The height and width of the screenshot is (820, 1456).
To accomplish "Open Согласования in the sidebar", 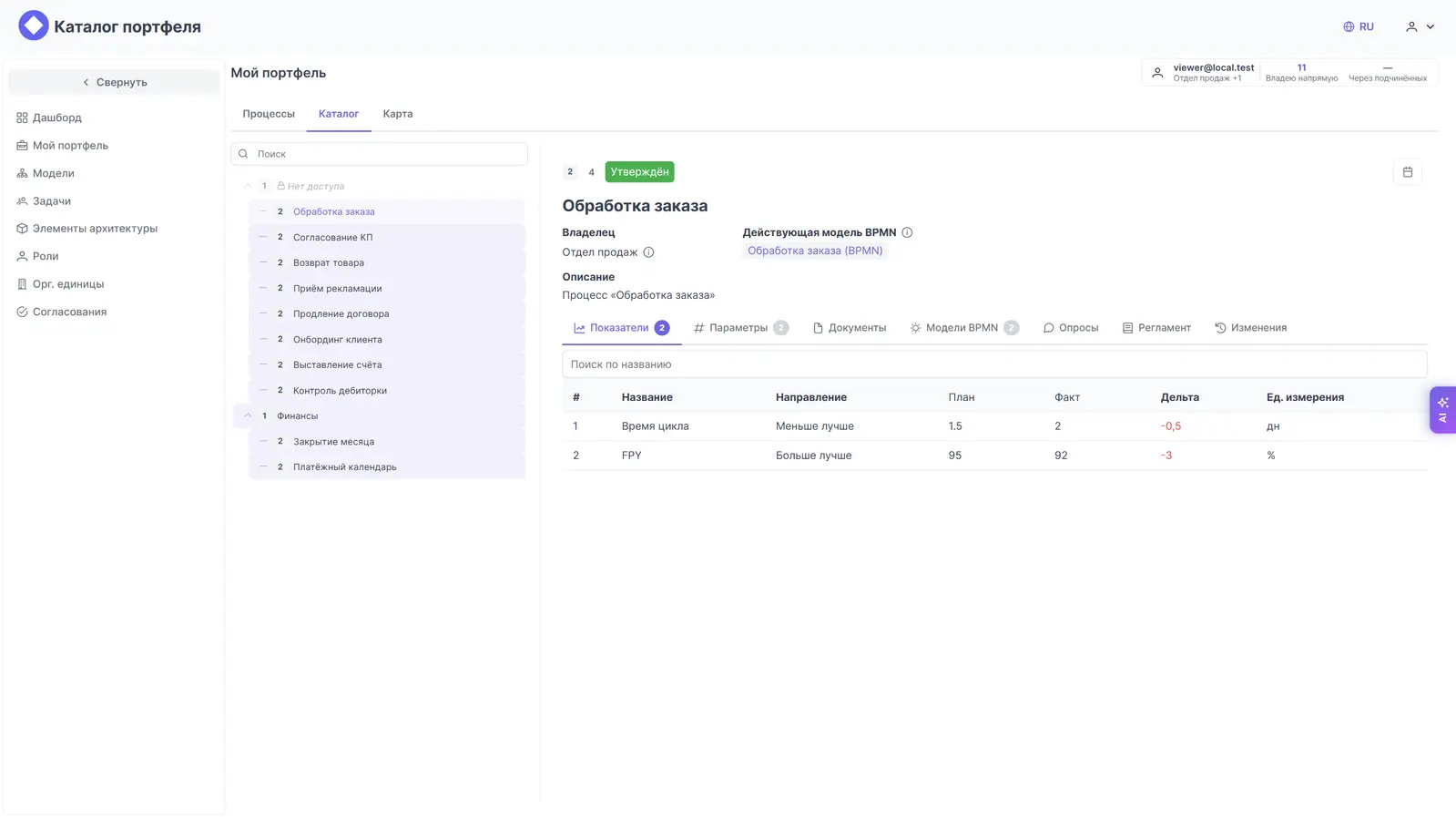I will click(61, 312).
